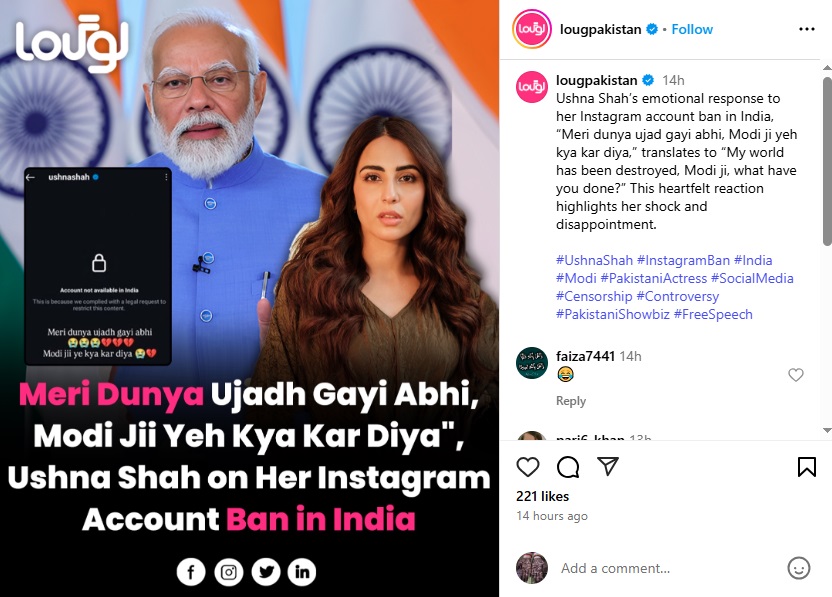Click lougpakistan username in caption
Viewport: 832px width, 597px height.
[596, 80]
